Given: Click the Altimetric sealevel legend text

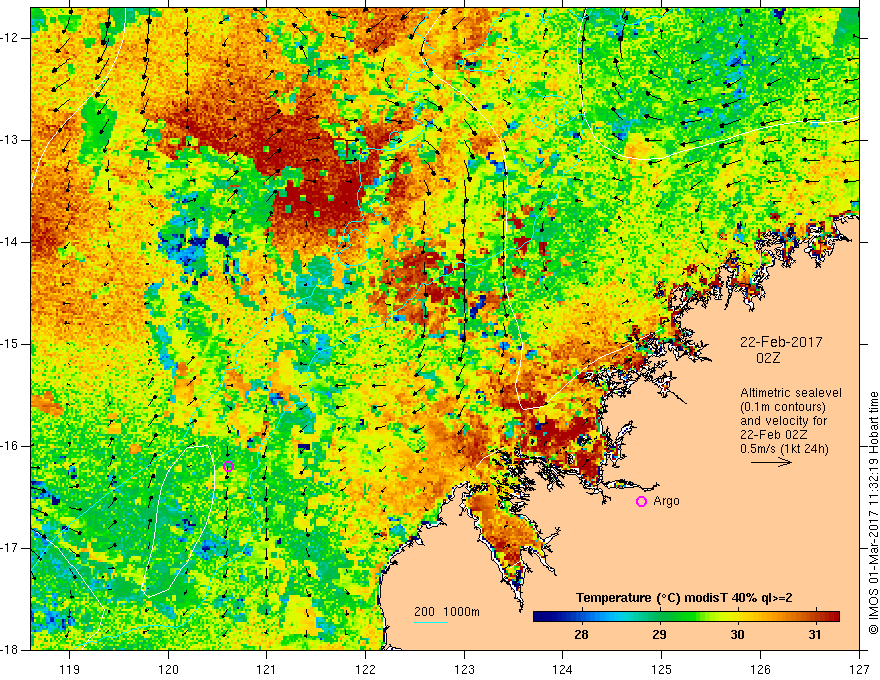Looking at the screenshot, I should click(791, 421).
